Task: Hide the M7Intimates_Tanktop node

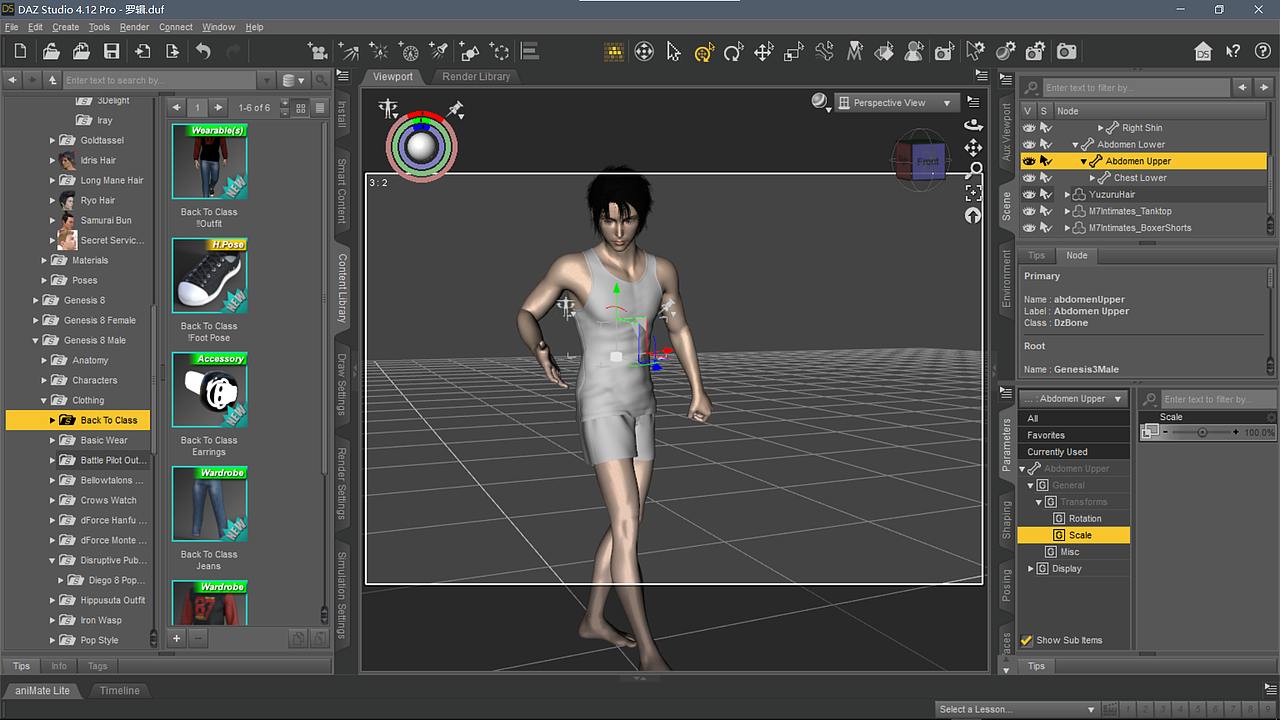Action: point(1028,211)
